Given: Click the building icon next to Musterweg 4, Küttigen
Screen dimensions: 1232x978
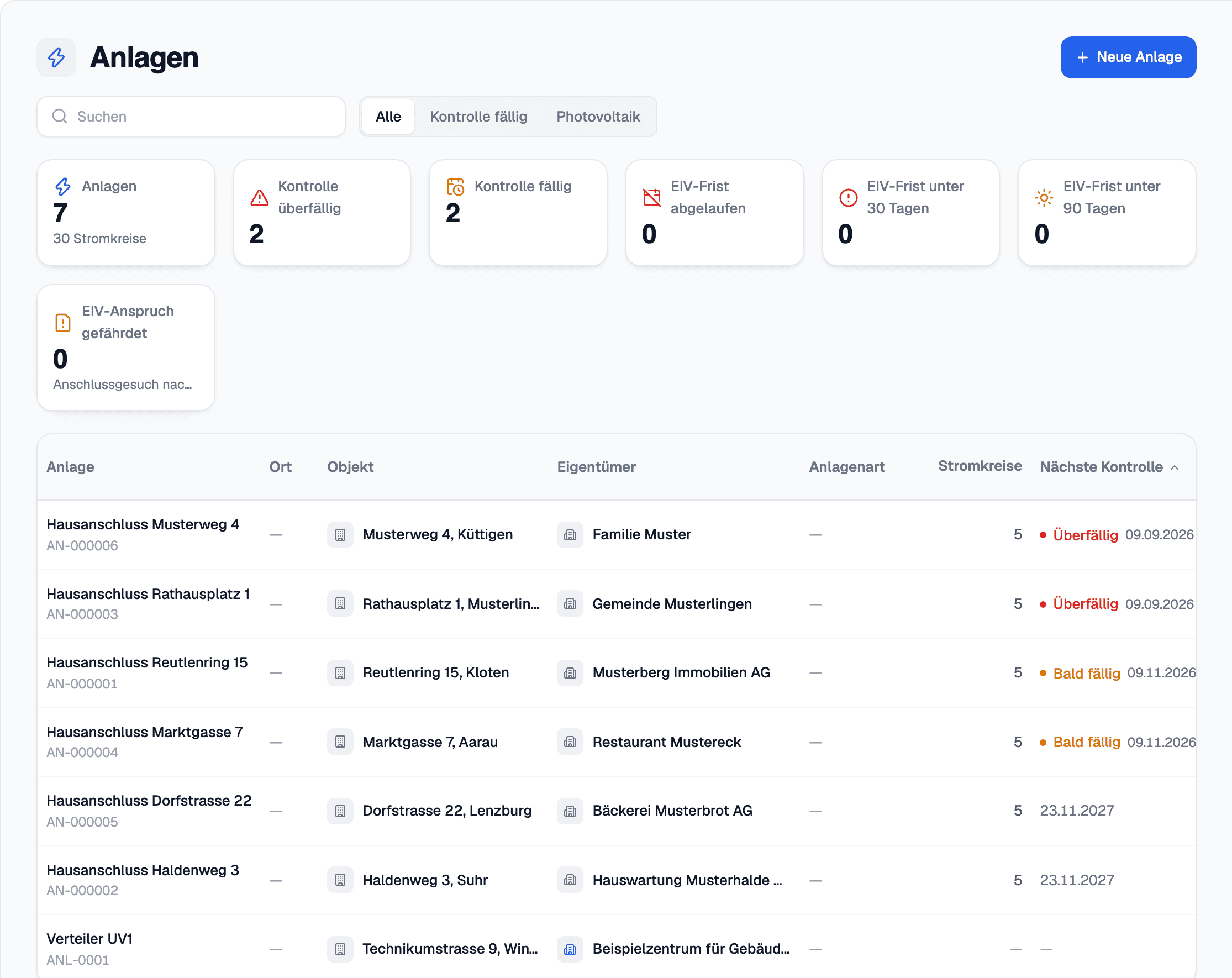Looking at the screenshot, I should (340, 535).
